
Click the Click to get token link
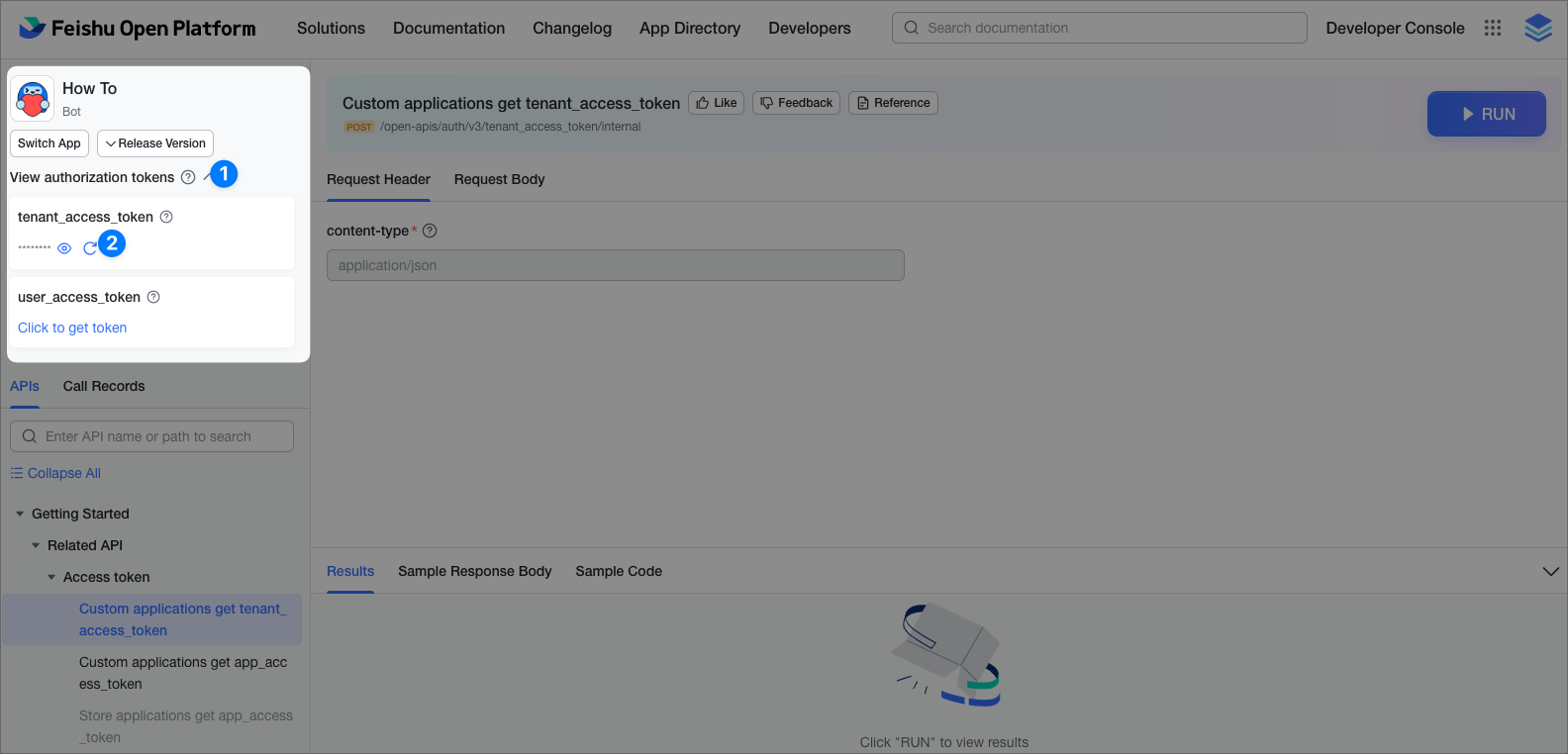(x=72, y=328)
